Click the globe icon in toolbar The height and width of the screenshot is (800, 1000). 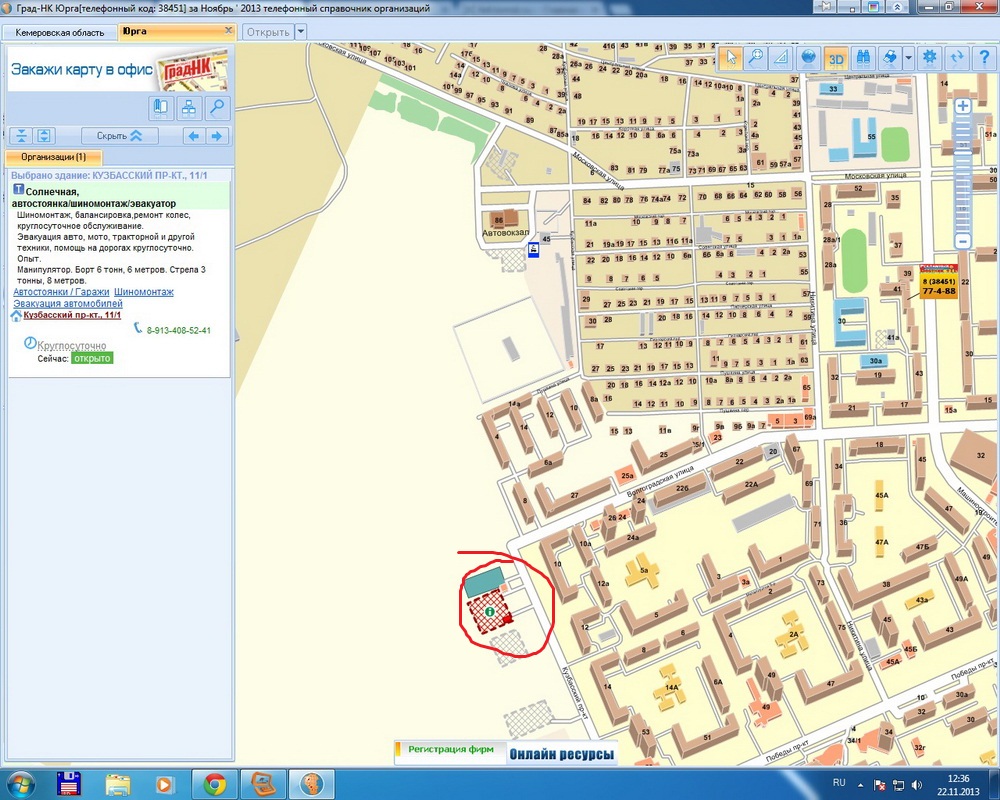pyautogui.click(x=809, y=57)
